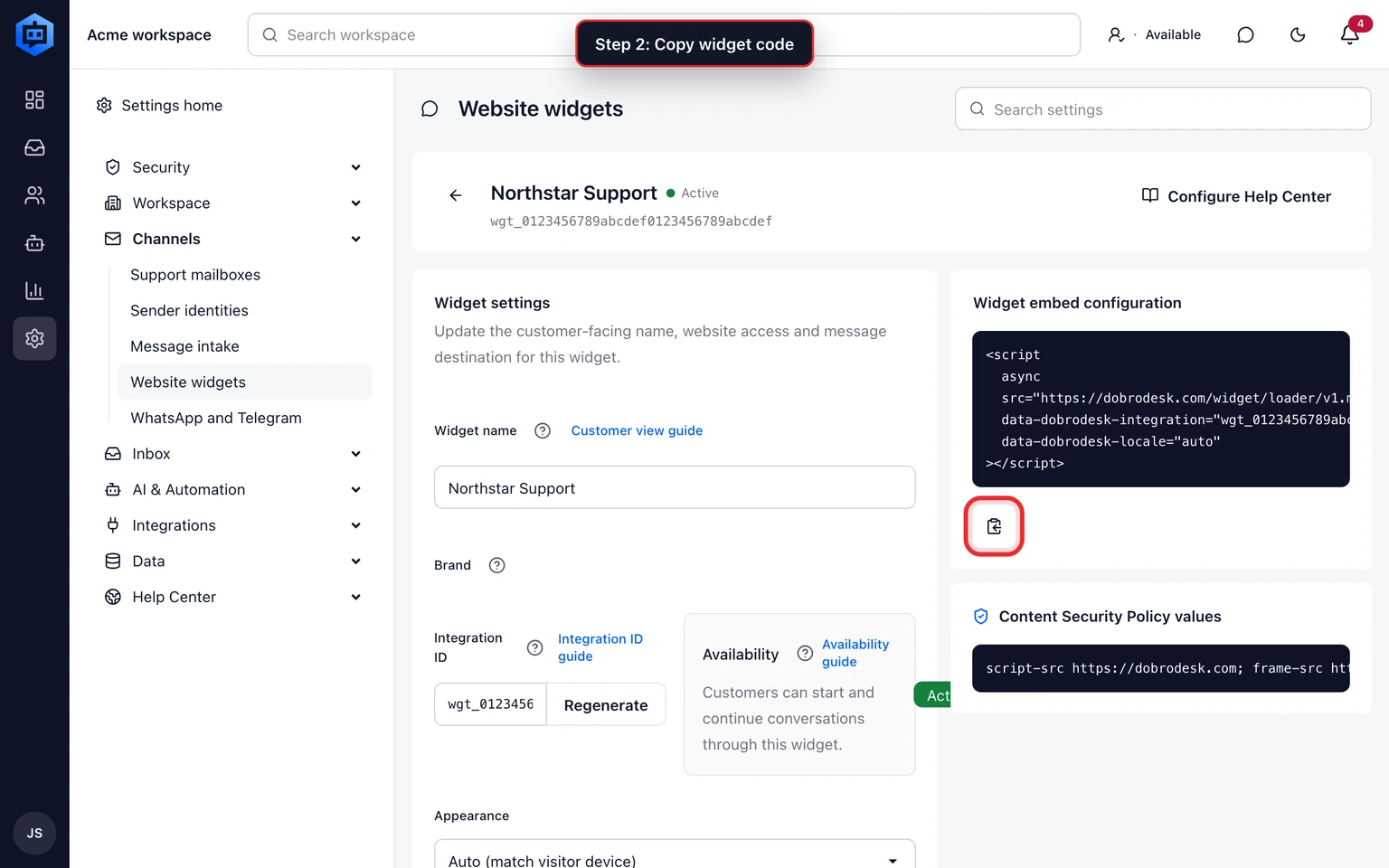Open the chat bubble icon in top bar

(x=1245, y=34)
